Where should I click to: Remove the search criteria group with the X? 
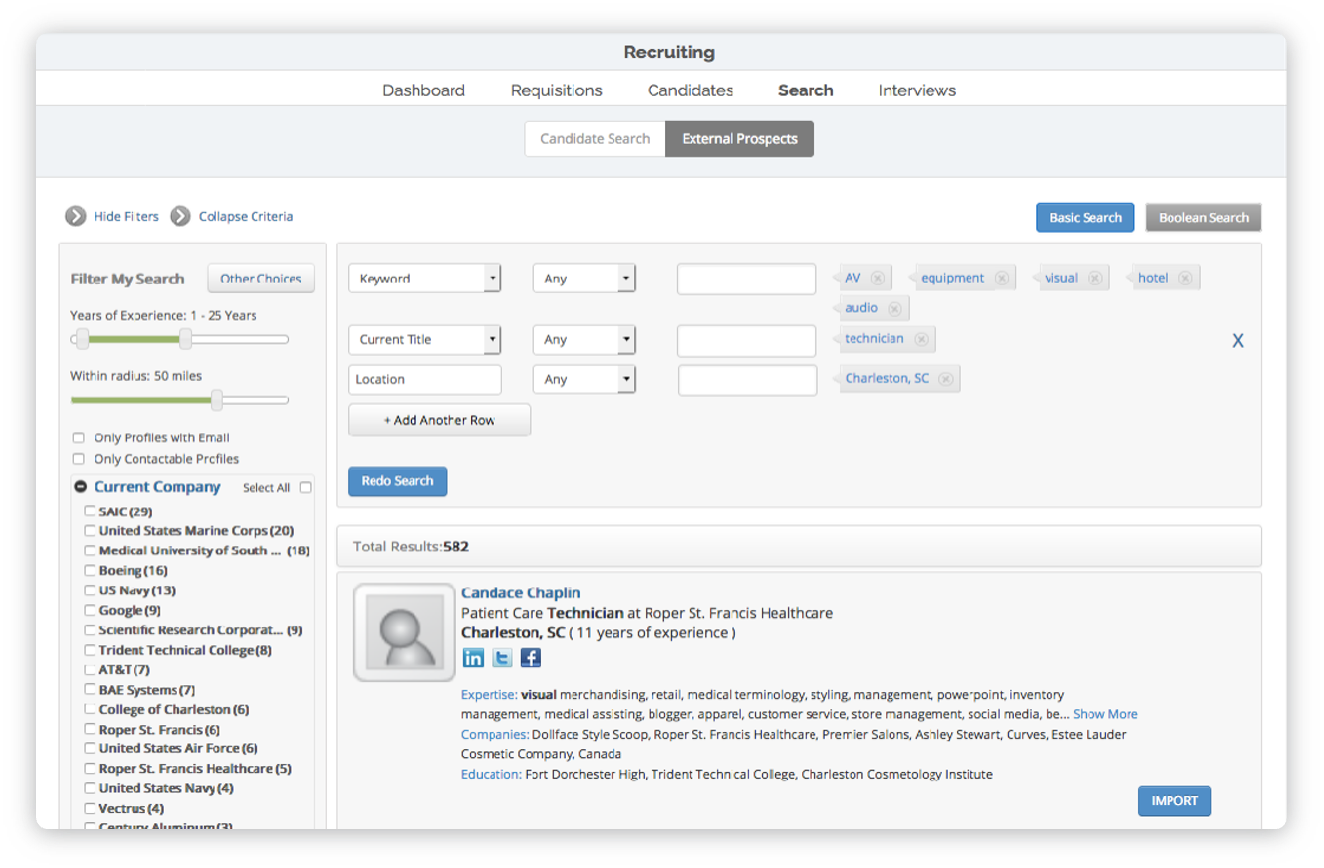coord(1238,340)
